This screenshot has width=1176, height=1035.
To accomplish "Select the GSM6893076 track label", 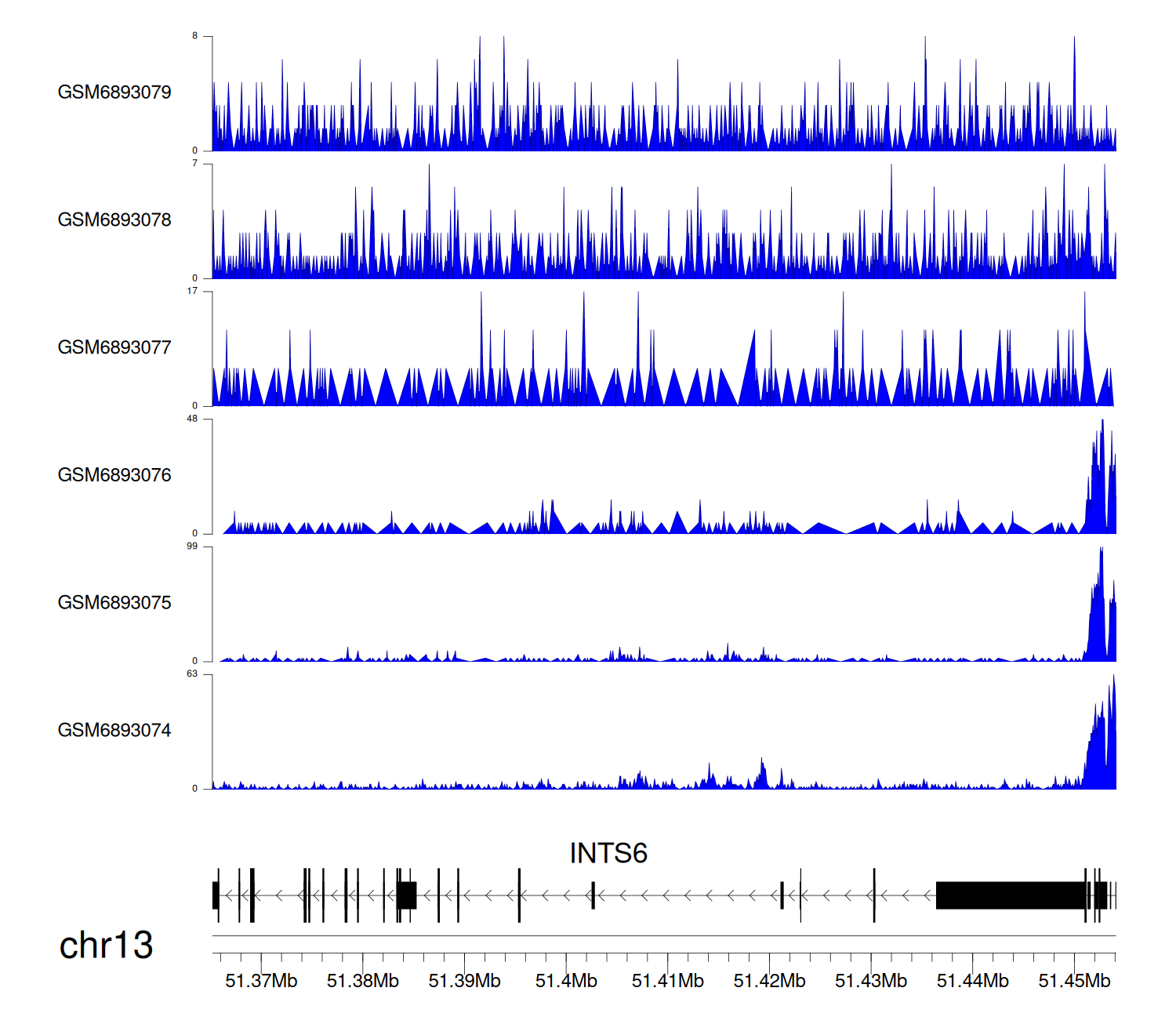I will tap(114, 475).
